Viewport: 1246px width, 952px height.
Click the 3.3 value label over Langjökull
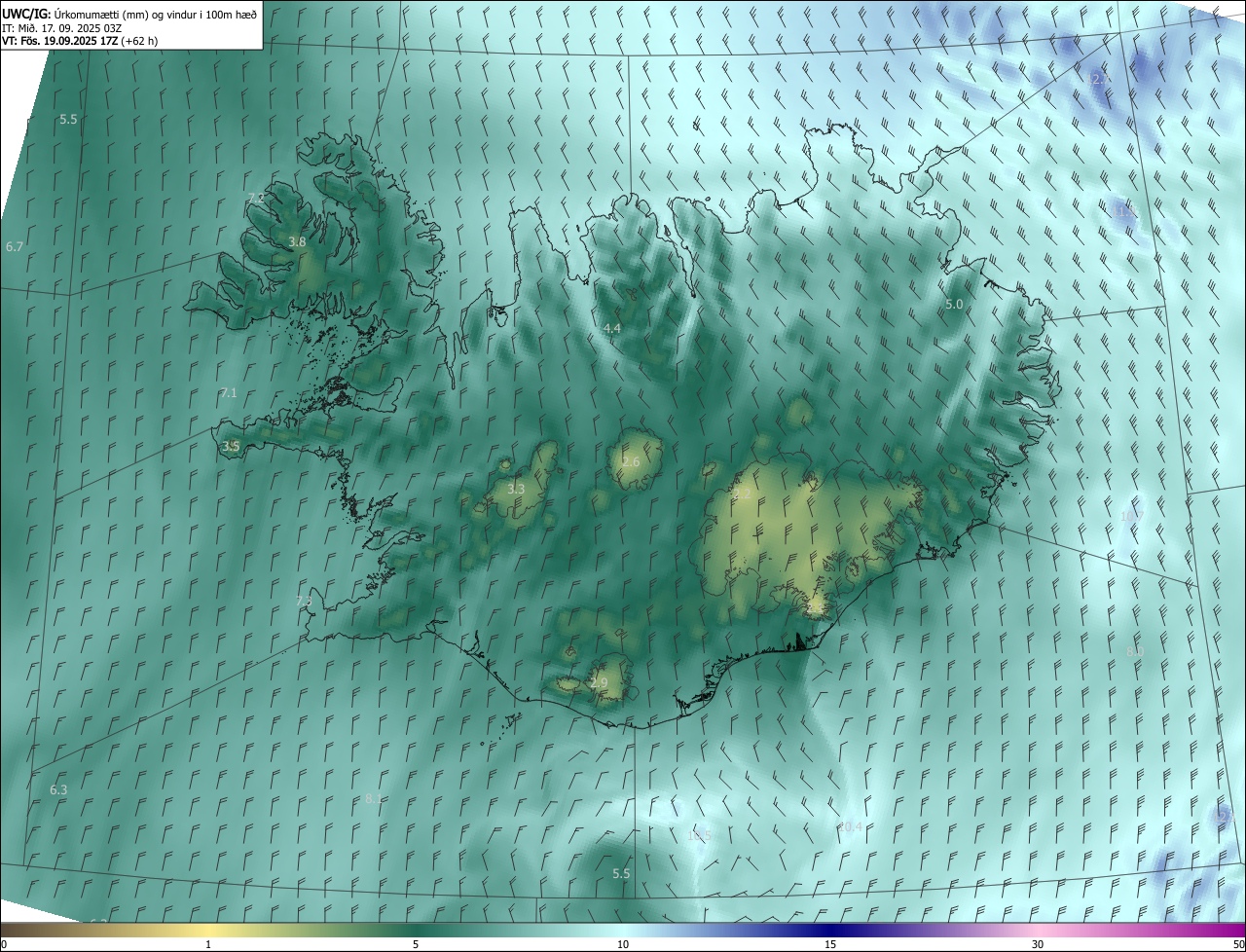point(516,490)
